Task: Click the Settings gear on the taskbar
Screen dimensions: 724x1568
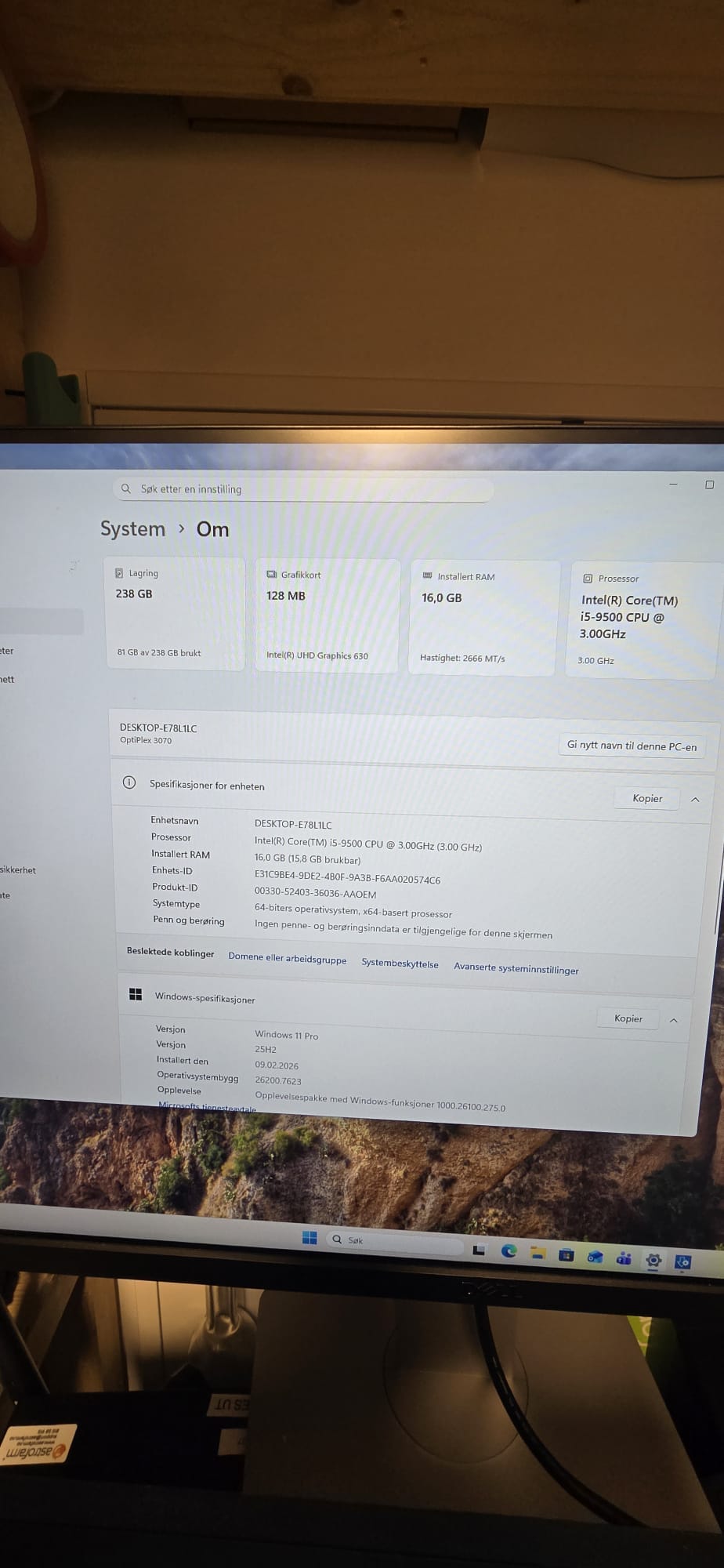Action: (653, 1260)
